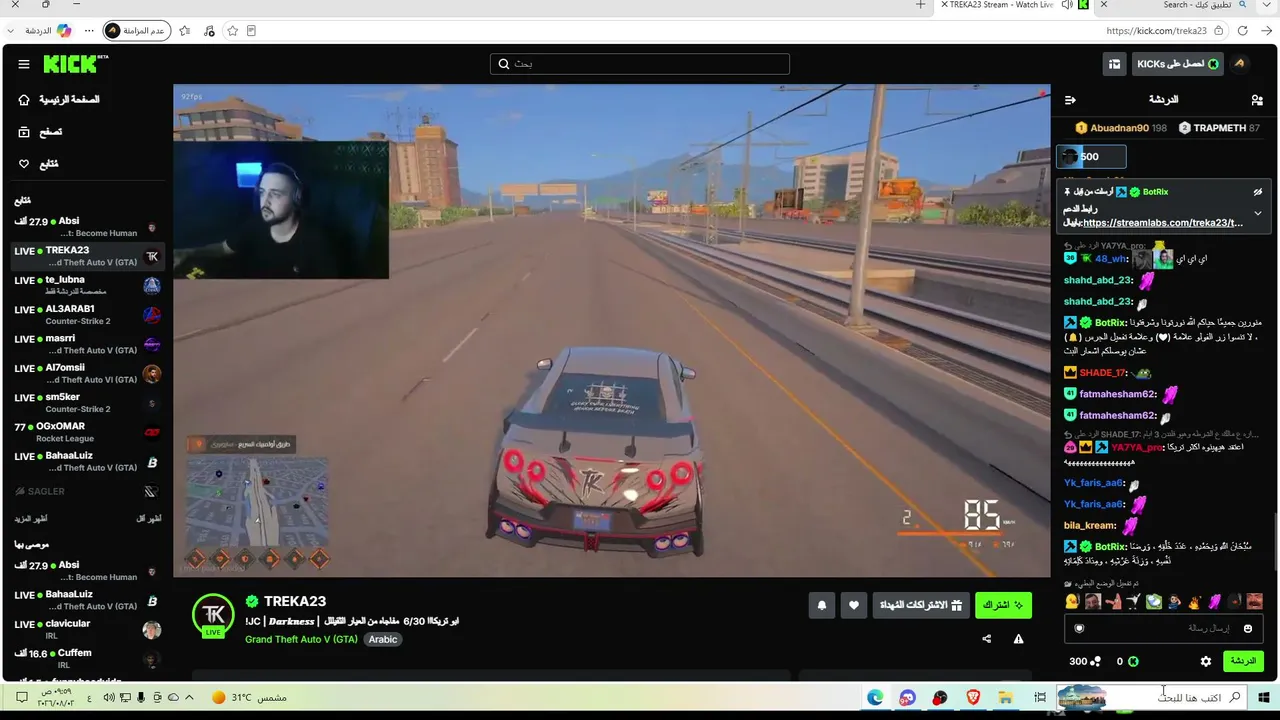This screenshot has width=1280, height=720.
Task: Open TRAPMETH leaderboard entry
Action: point(1219,128)
